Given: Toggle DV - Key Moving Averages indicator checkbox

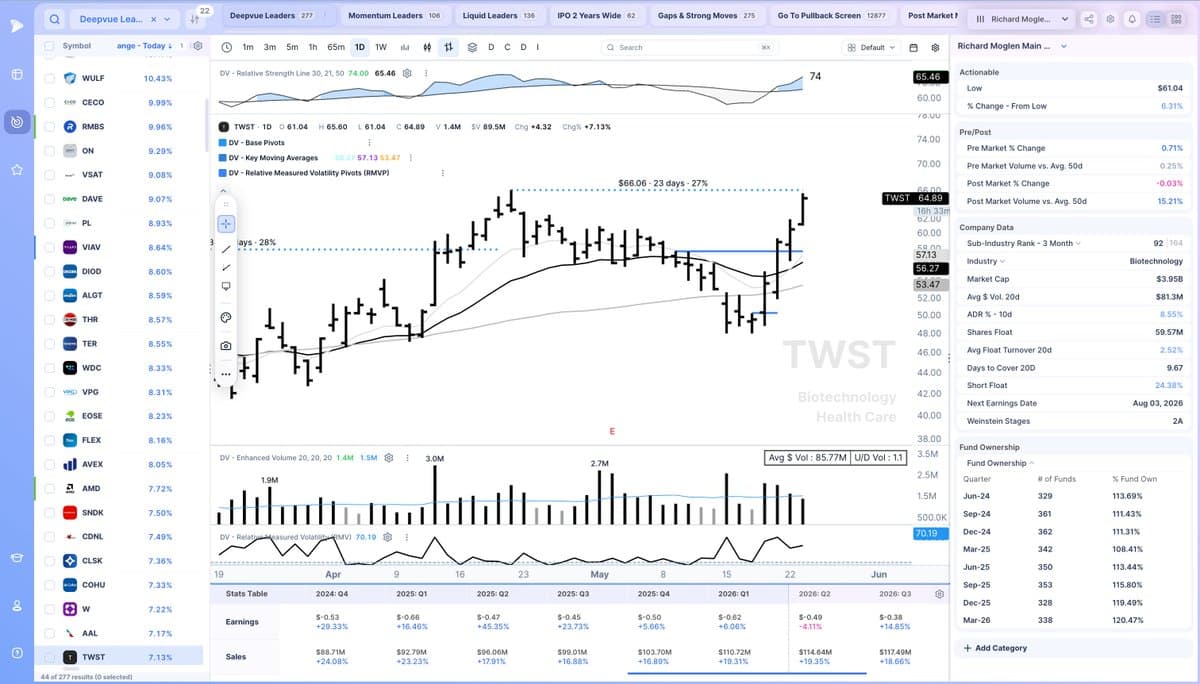Looking at the screenshot, I should [x=222, y=158].
